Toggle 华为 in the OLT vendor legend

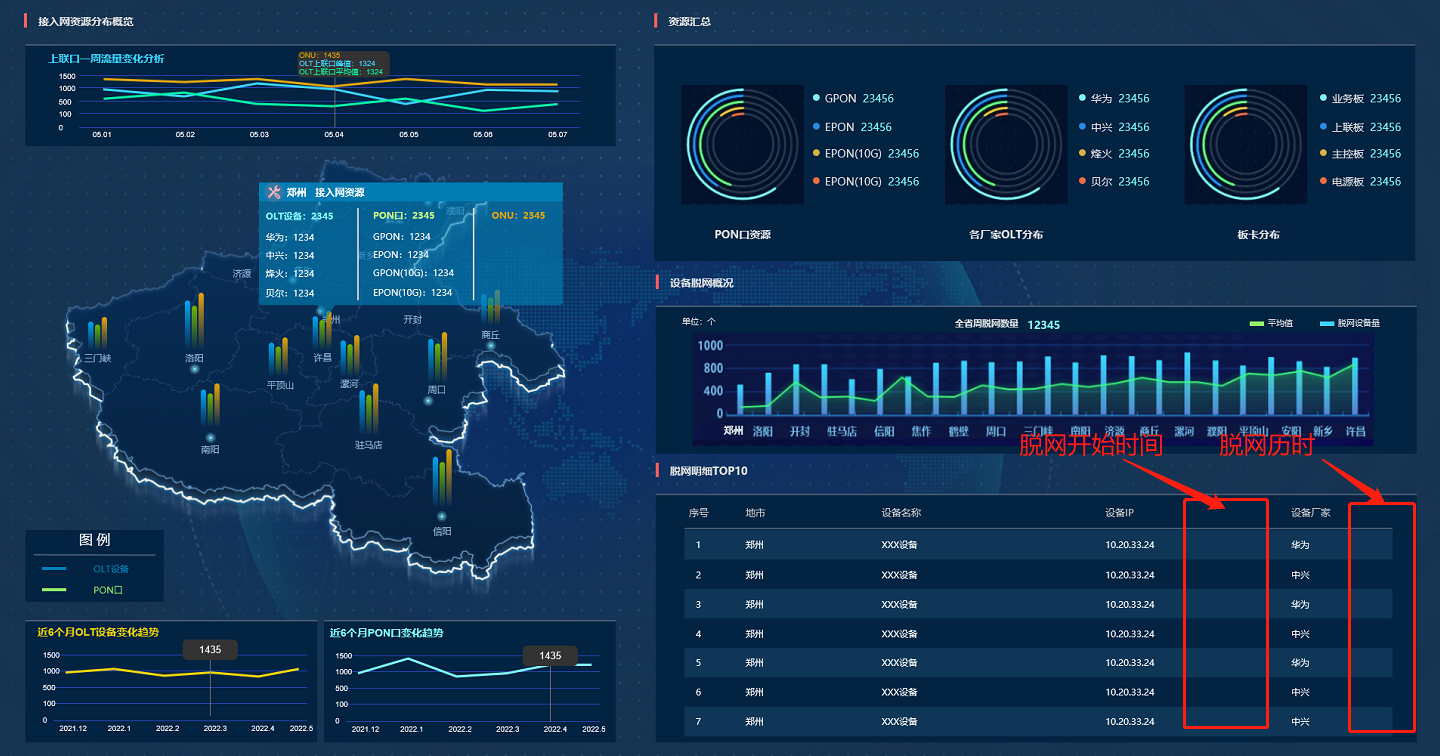1114,99
